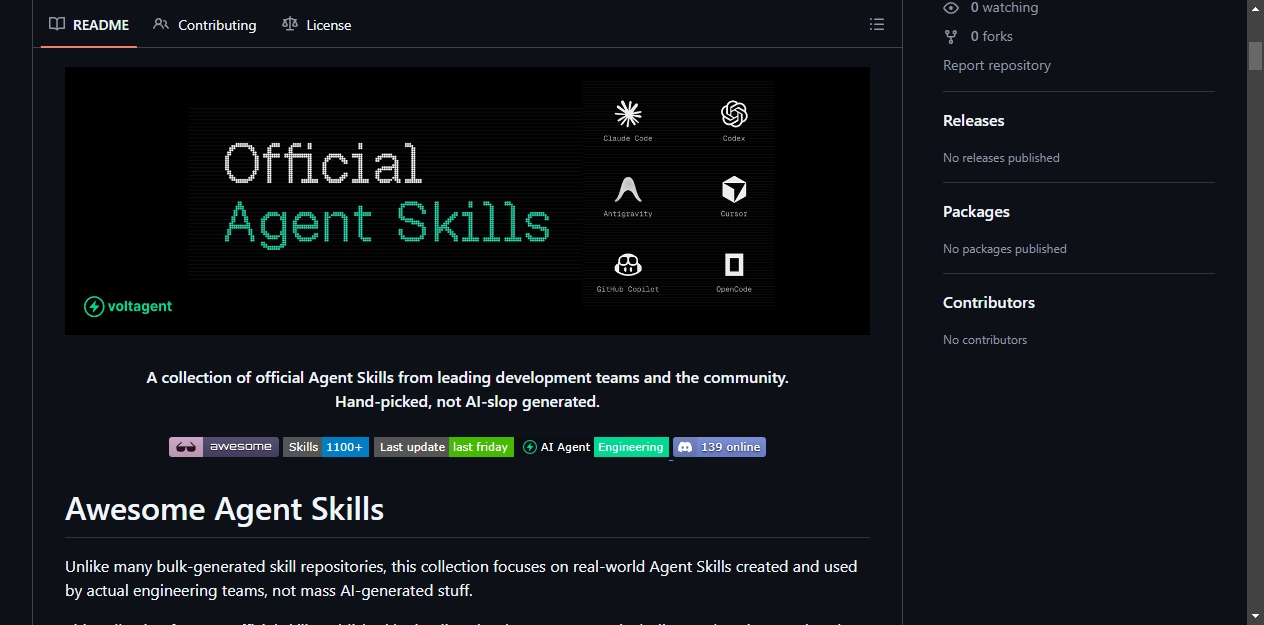Click the Skills 1100+ badge

(326, 447)
